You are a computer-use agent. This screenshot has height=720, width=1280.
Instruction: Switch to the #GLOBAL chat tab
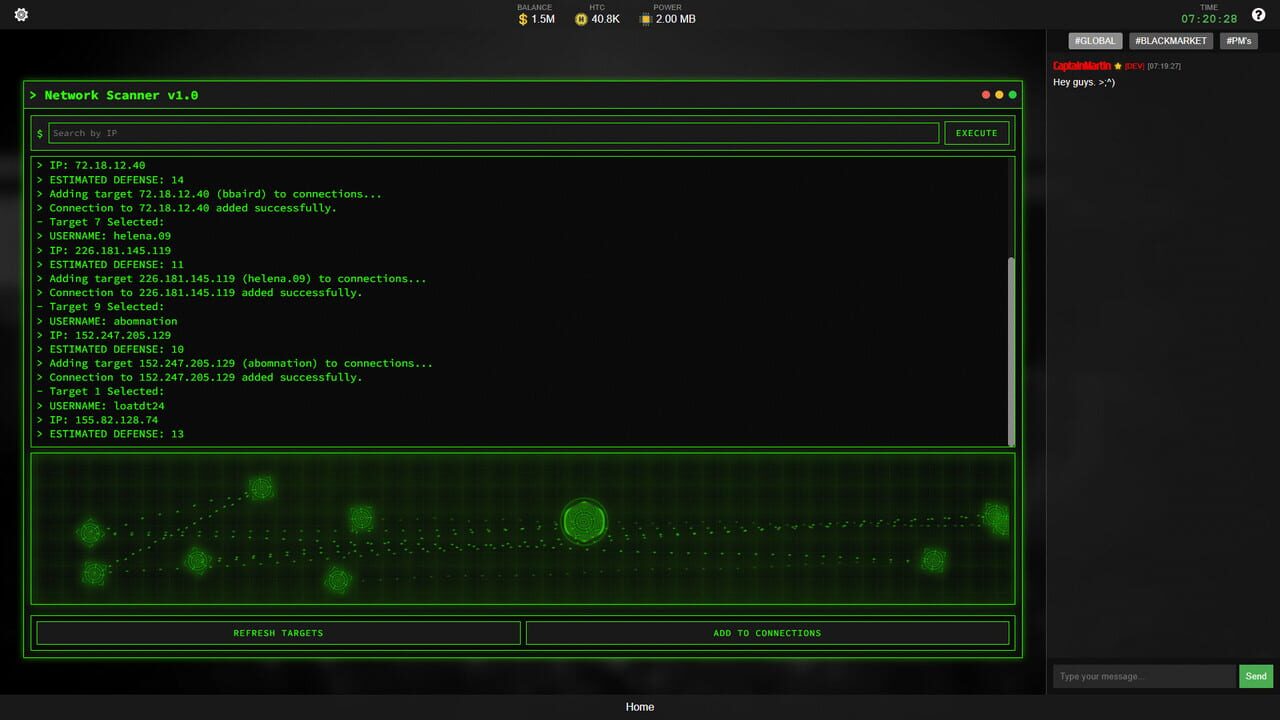1095,41
